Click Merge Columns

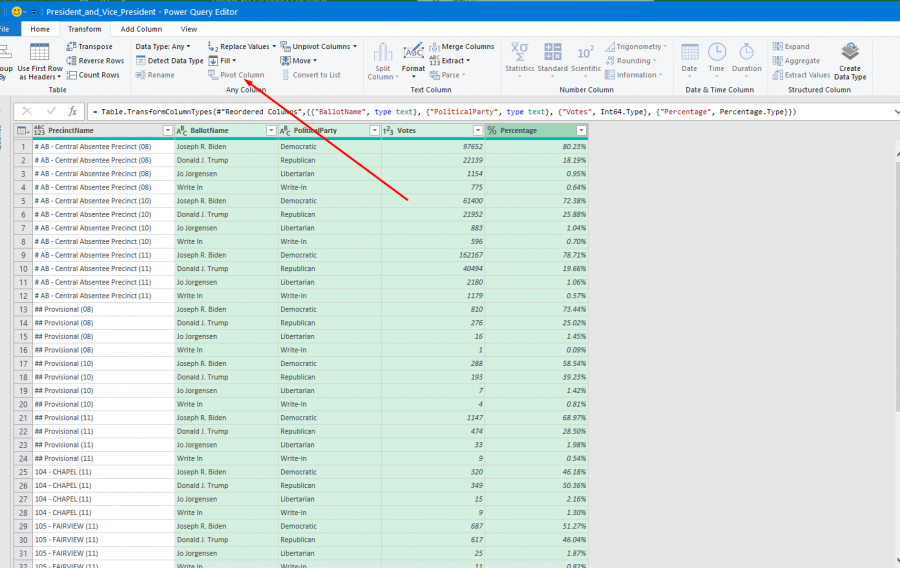pos(461,46)
